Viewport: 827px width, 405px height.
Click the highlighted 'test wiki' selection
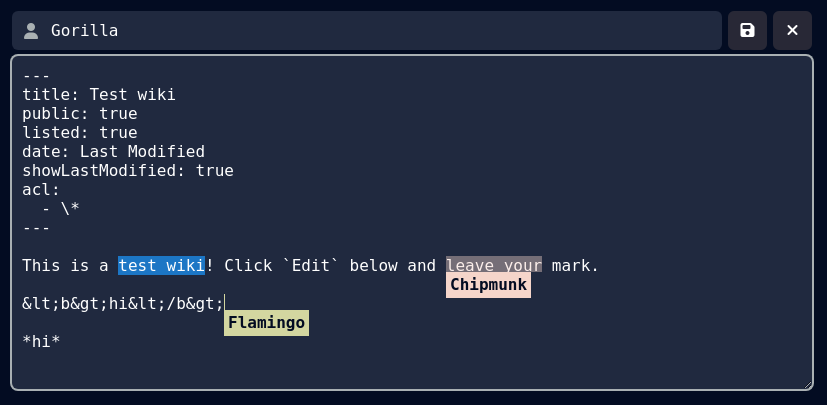[161, 265]
